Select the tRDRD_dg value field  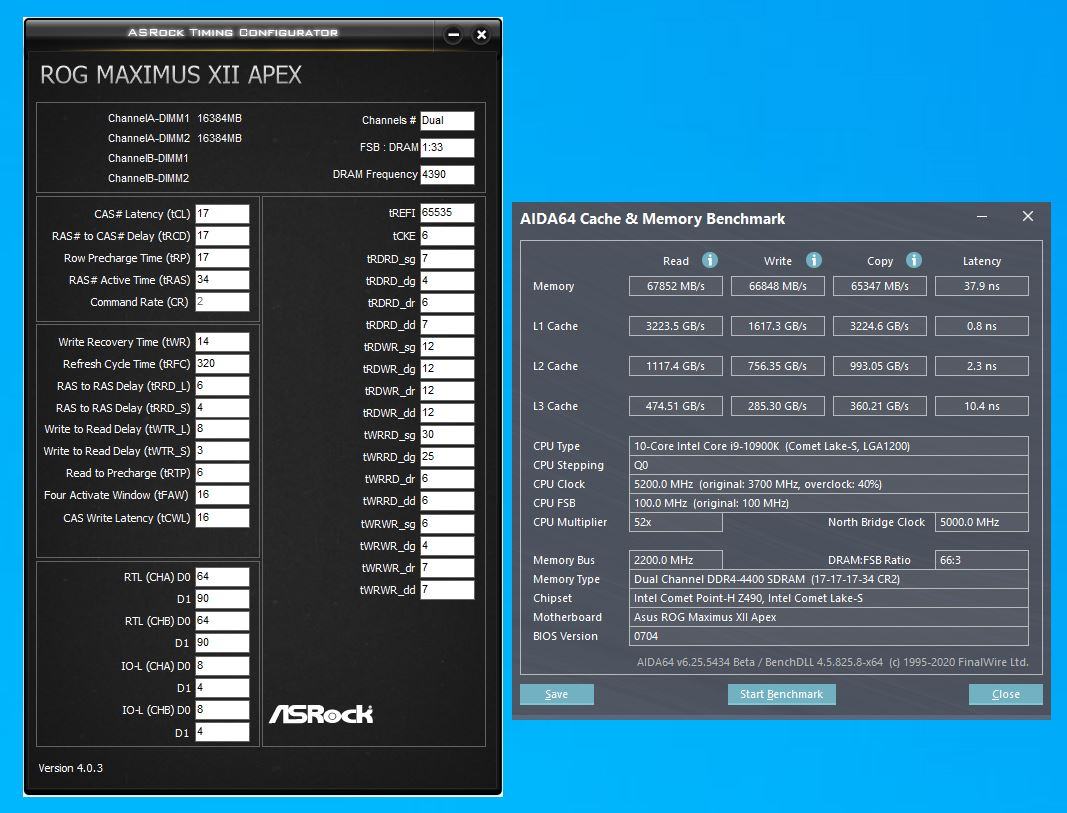(447, 280)
